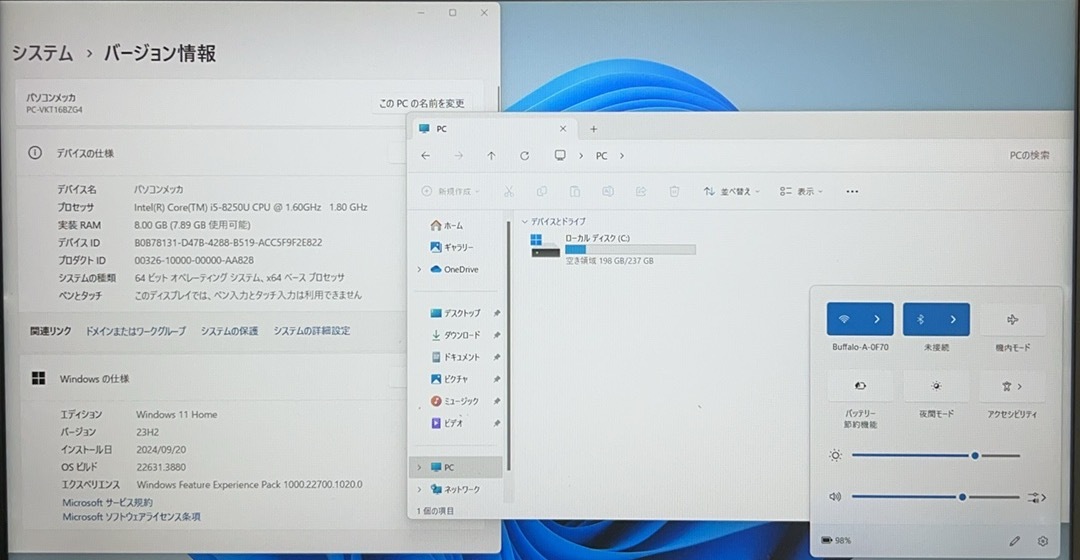Toggle 夜間モード night light

pyautogui.click(x=936, y=386)
